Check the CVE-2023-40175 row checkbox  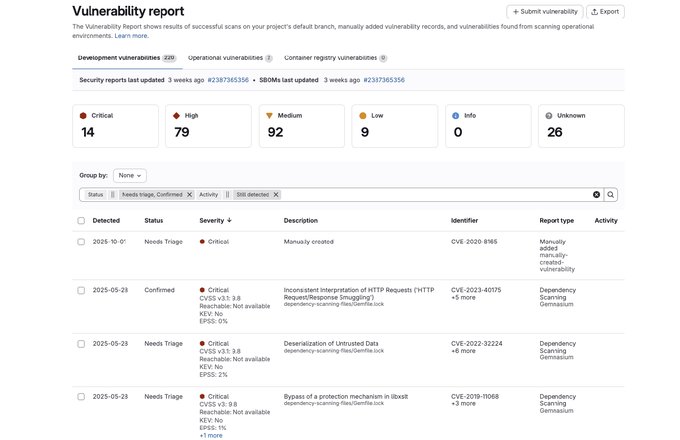pyautogui.click(x=81, y=290)
